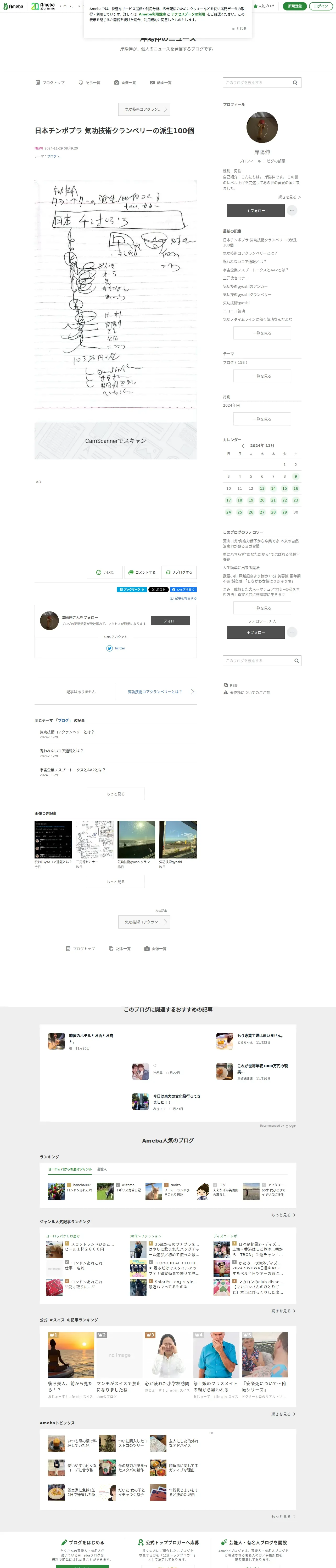The width and height of the screenshot is (336, 1568).
Task: Open the RSS feed link
Action: point(231,685)
